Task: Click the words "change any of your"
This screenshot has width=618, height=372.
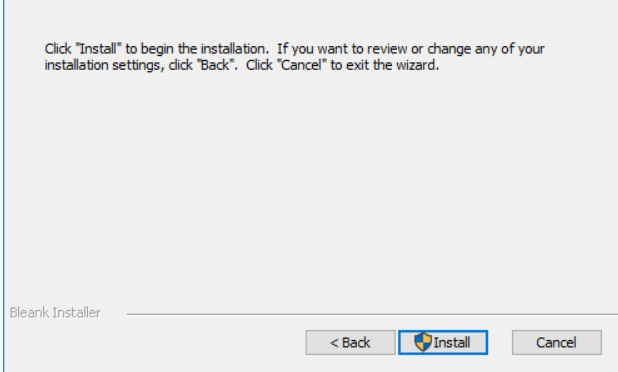Action: pyautogui.click(x=486, y=49)
